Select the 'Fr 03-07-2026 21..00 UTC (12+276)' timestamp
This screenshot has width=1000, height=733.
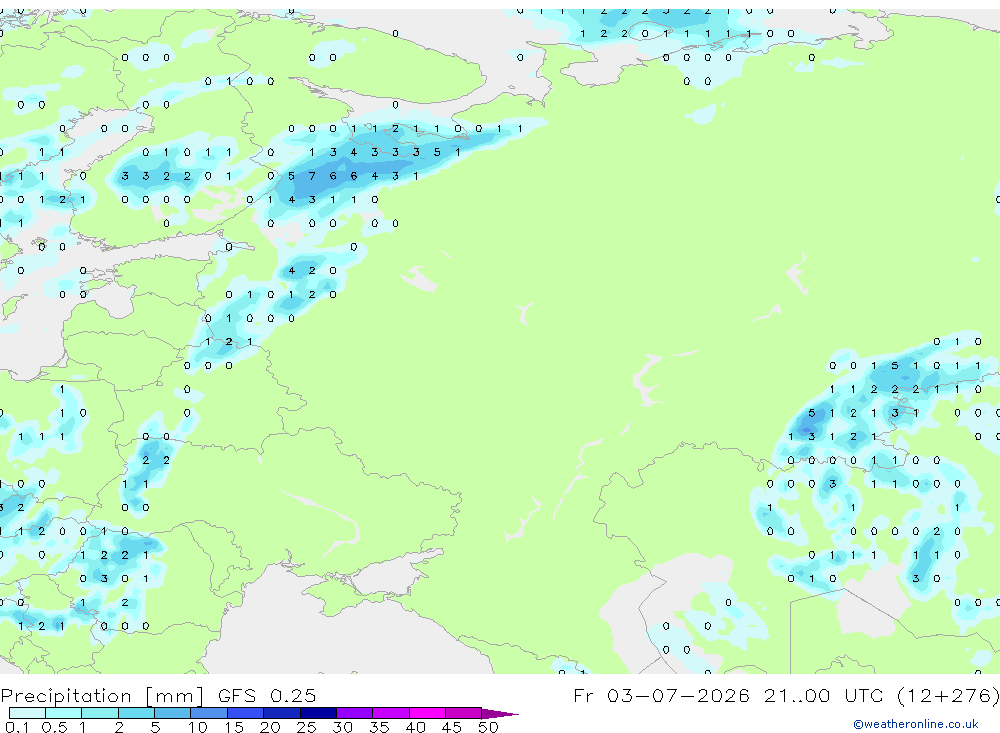786,695
